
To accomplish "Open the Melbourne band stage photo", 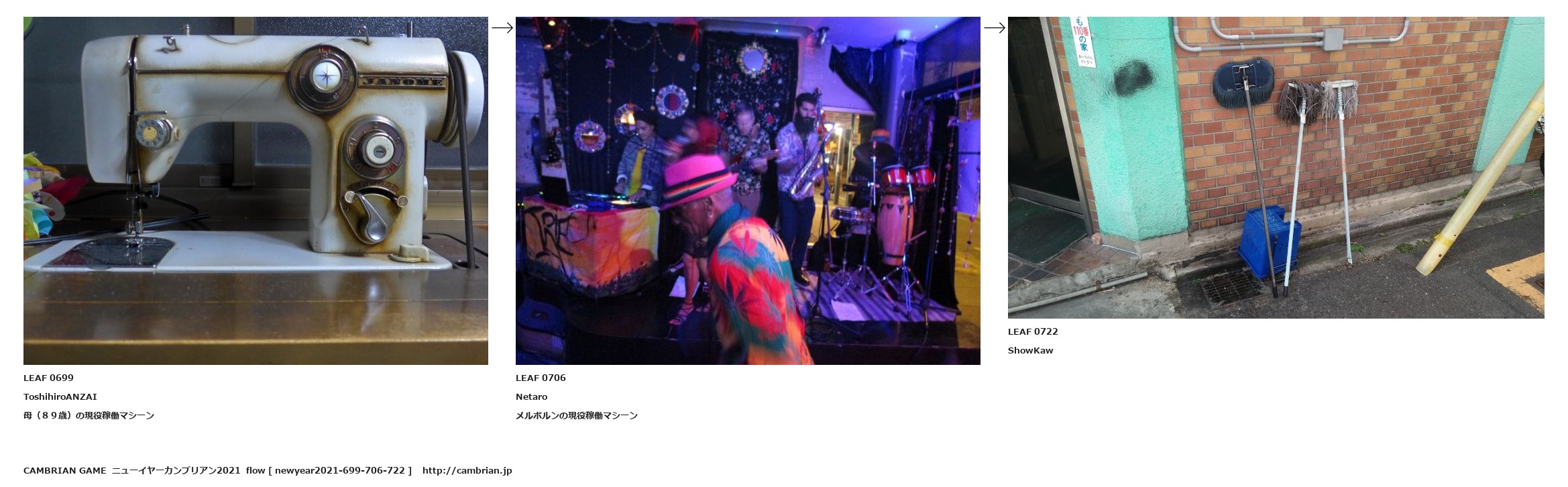I will coord(748,191).
